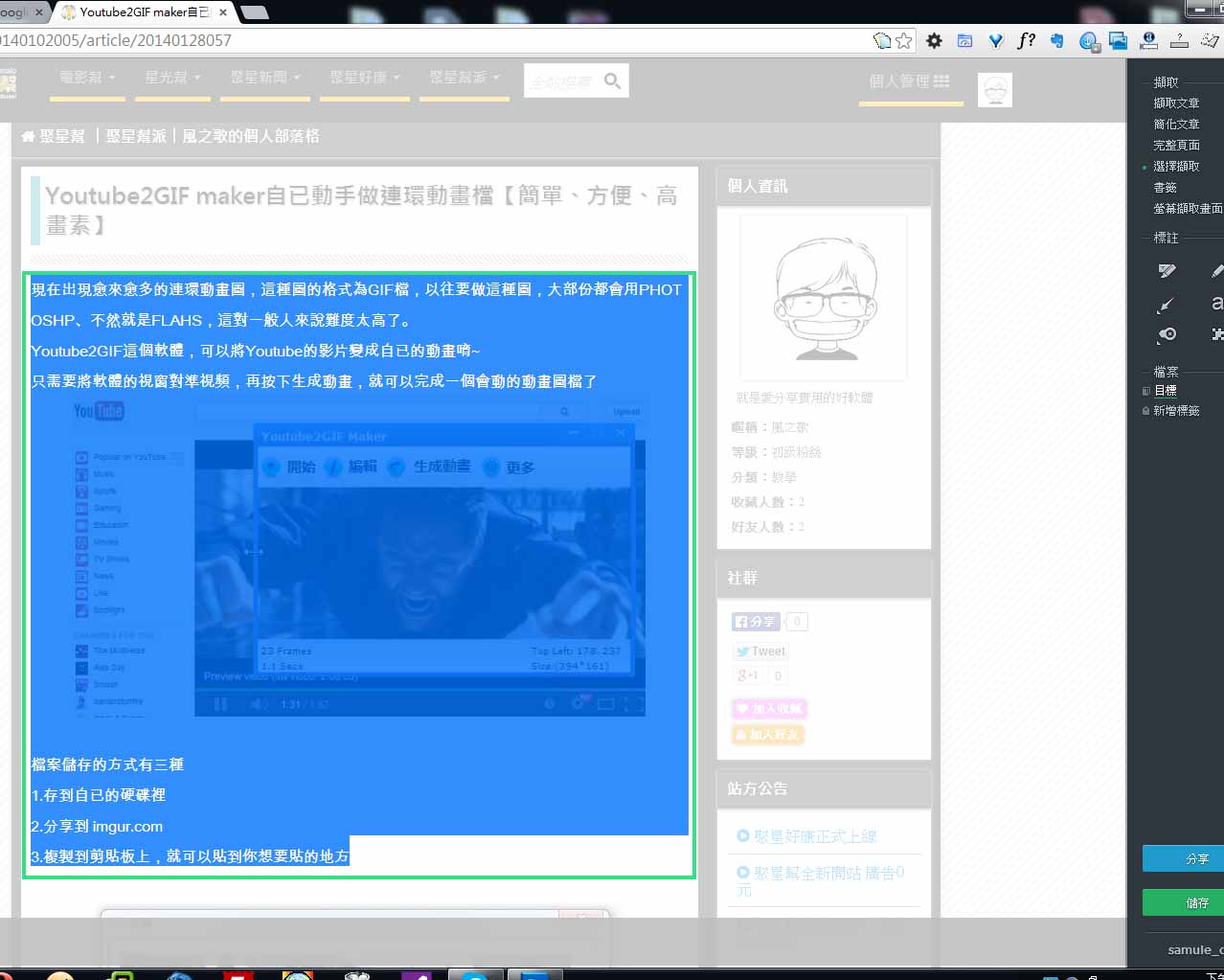Choose 螢幕擷取畫面 clip mode

pos(1188,209)
